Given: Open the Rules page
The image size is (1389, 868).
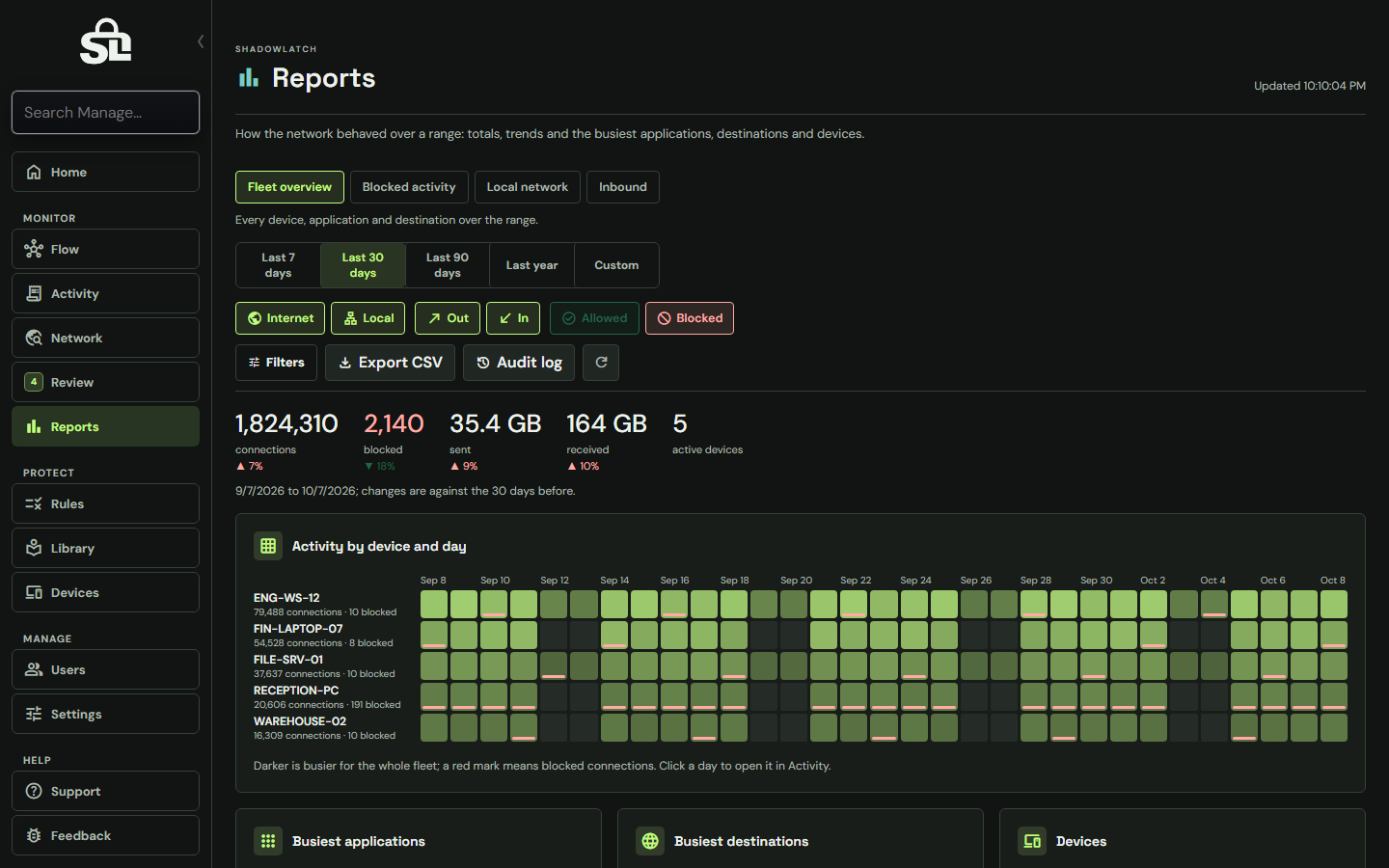Looking at the screenshot, I should pyautogui.click(x=105, y=503).
